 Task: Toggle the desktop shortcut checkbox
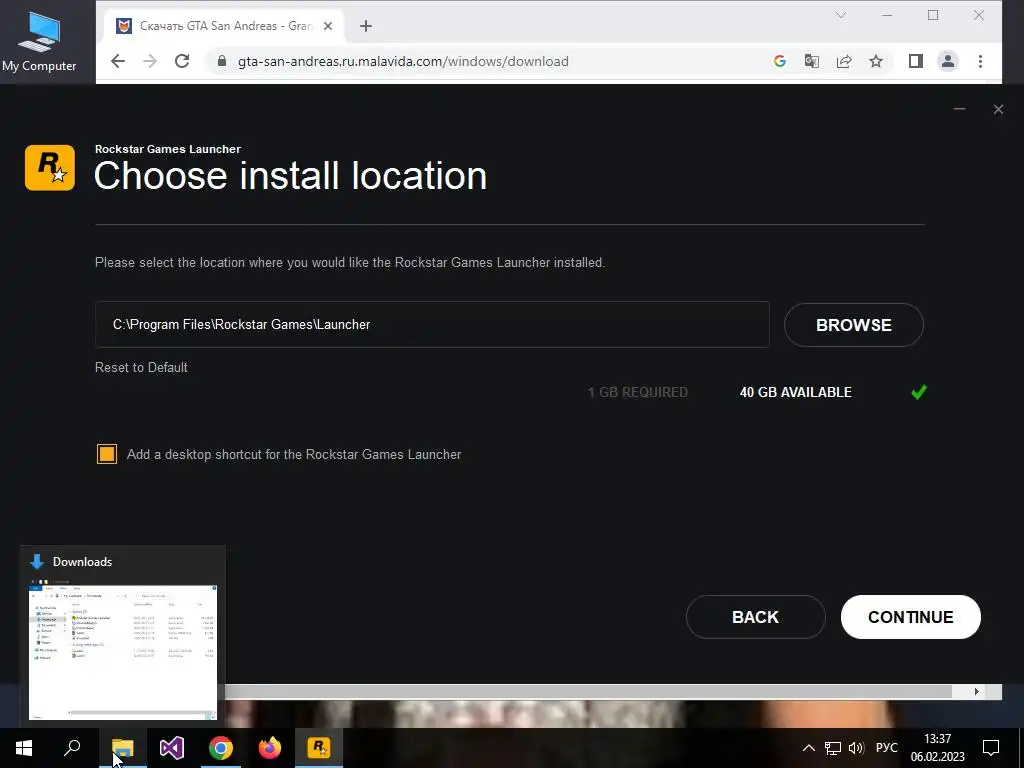[x=107, y=454]
